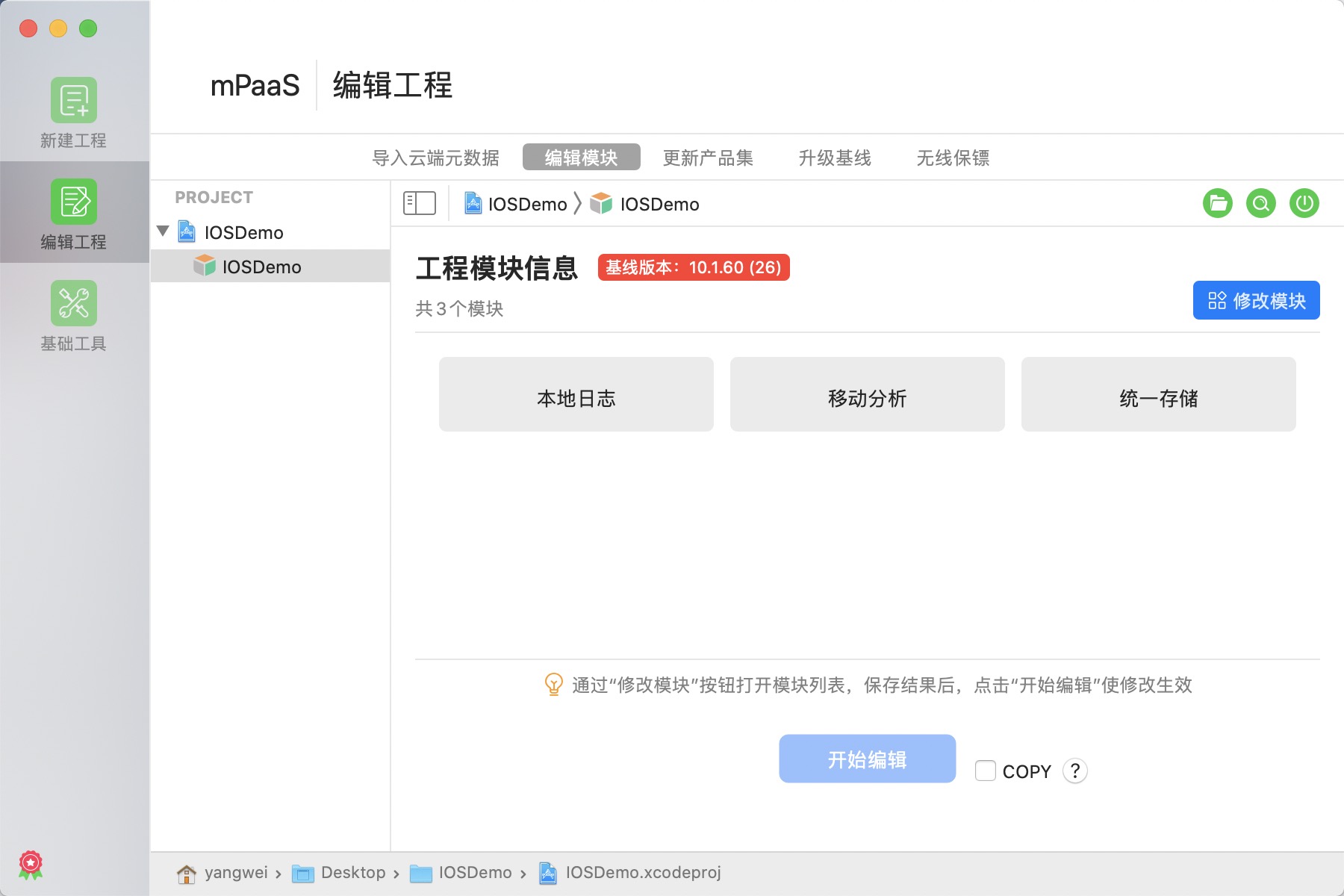Open the 无线保镖 tab
Image resolution: width=1344 pixels, height=896 pixels.
pyautogui.click(x=952, y=158)
